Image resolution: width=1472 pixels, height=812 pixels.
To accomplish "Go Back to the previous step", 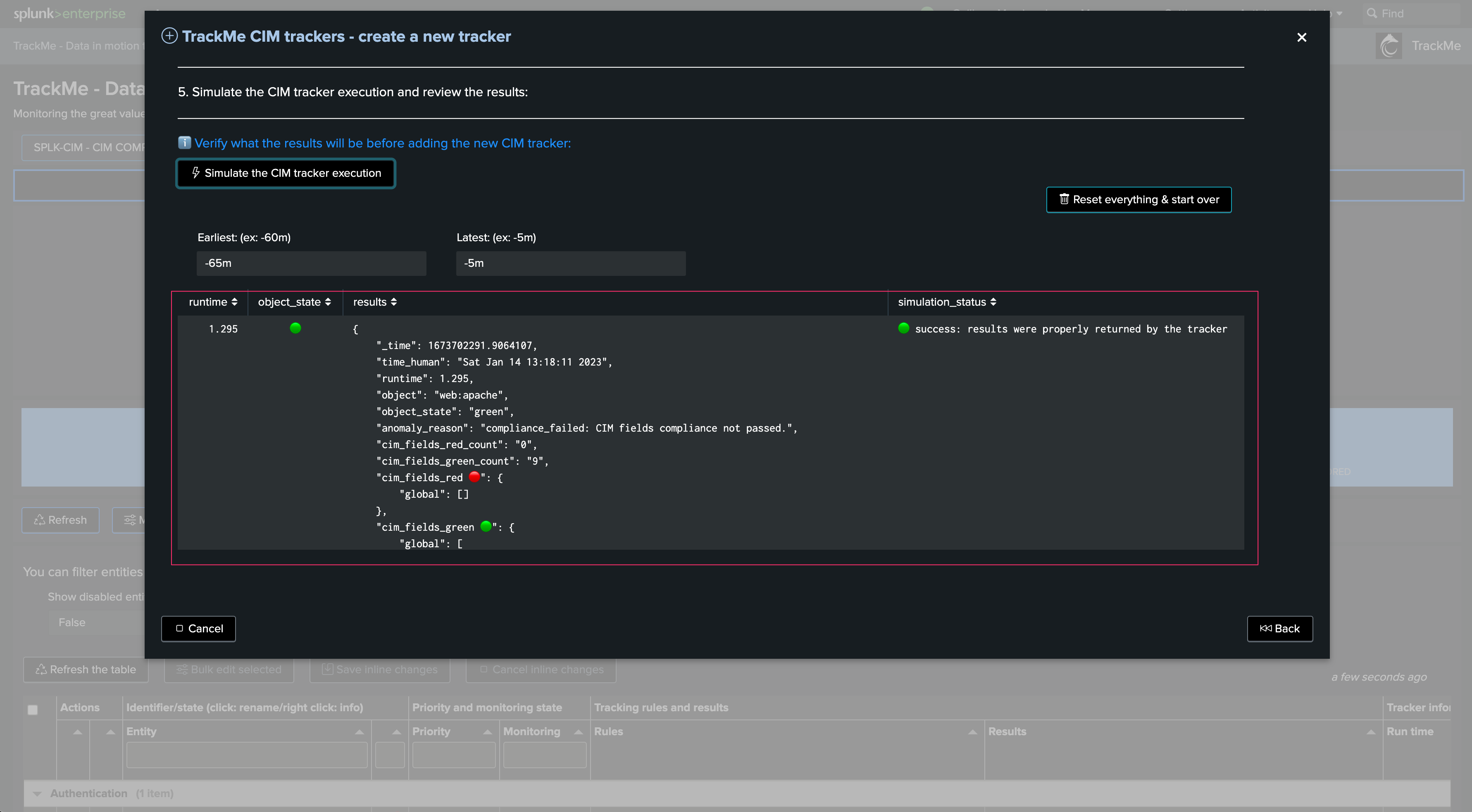I will click(x=1279, y=628).
